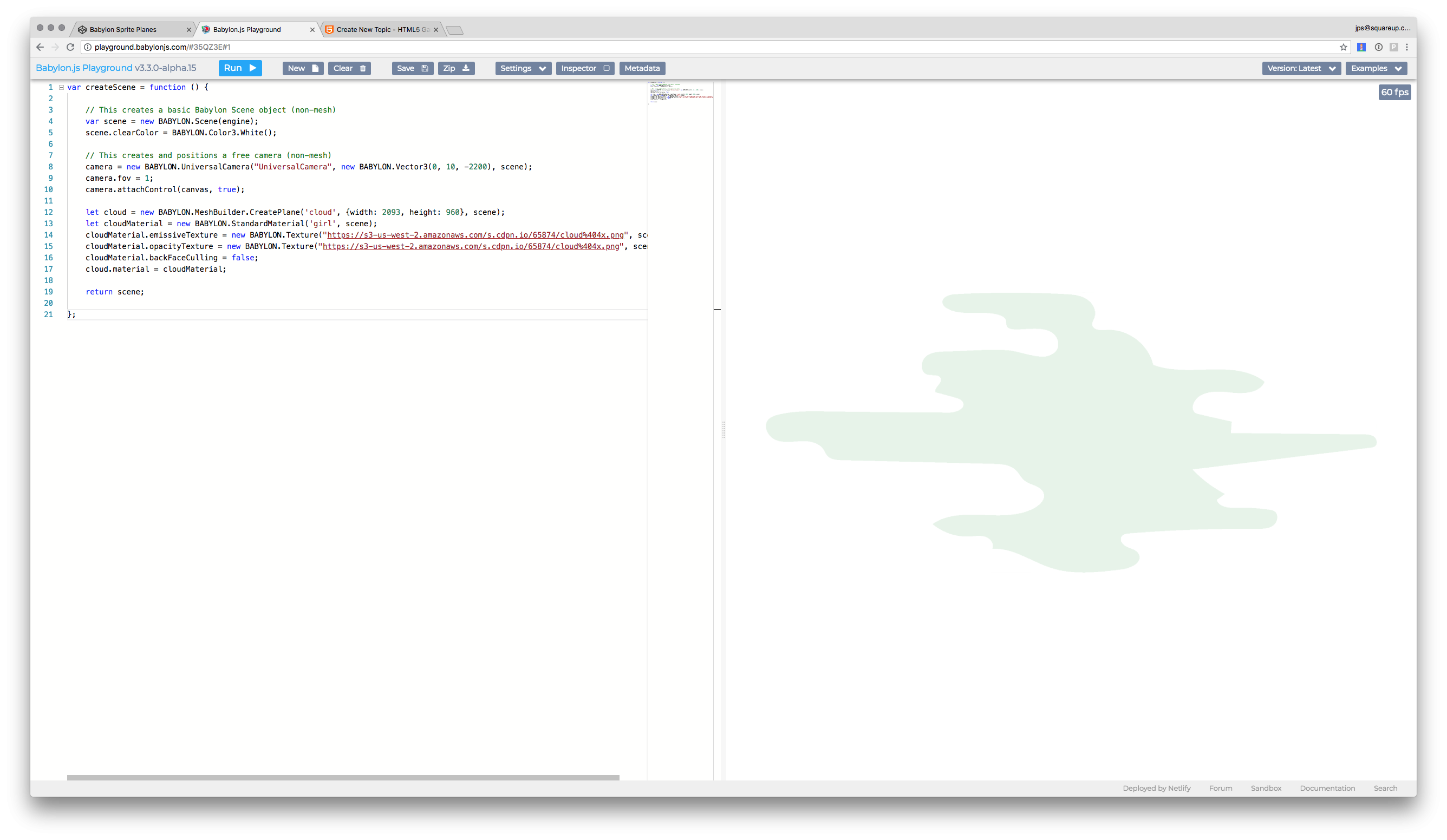Click the code minimap preview
Screen dimensions: 1447x840
(x=681, y=92)
